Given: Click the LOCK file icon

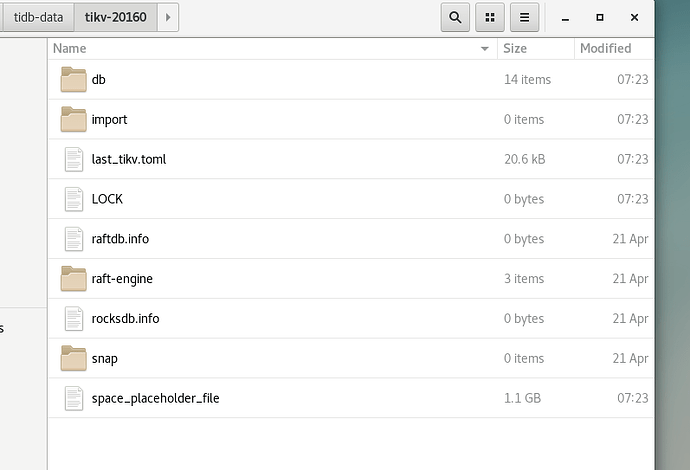Looking at the screenshot, I should point(73,199).
